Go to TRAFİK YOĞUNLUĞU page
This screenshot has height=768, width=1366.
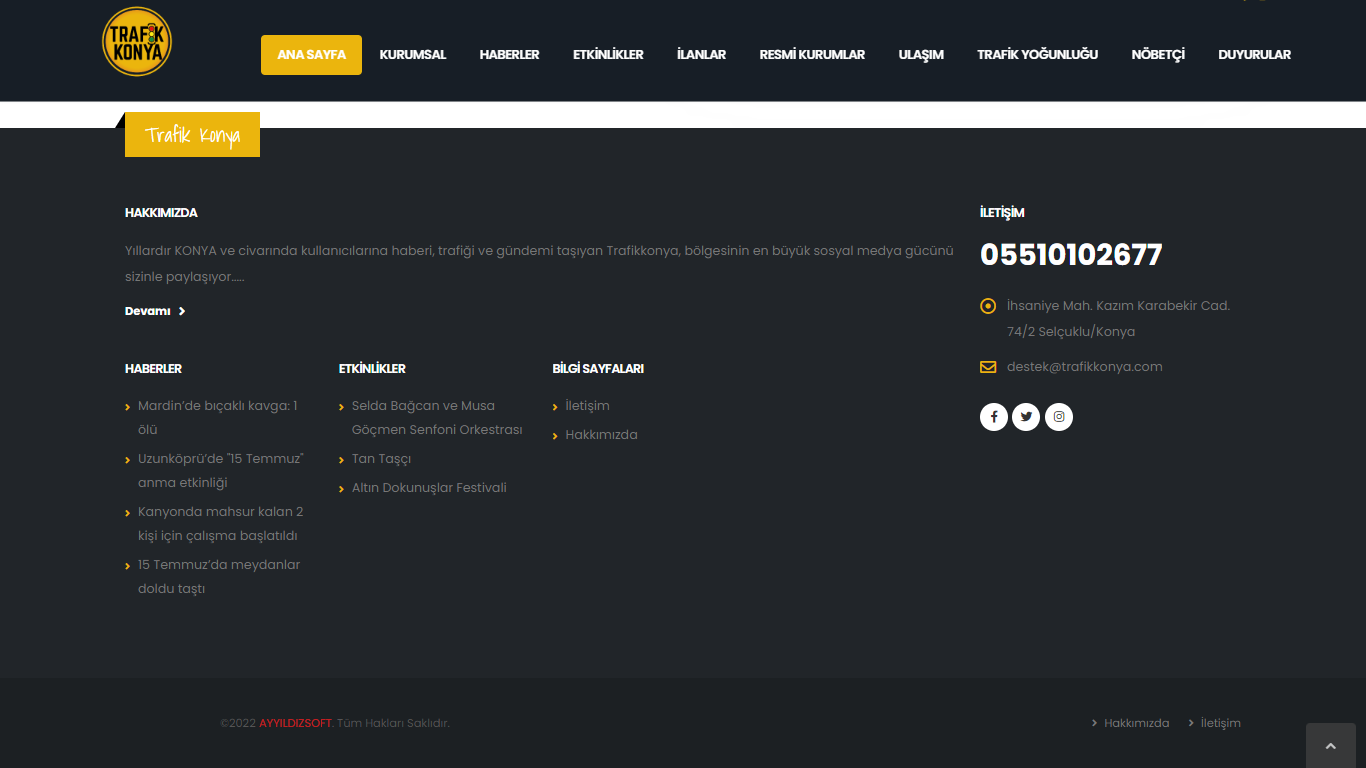1037,55
